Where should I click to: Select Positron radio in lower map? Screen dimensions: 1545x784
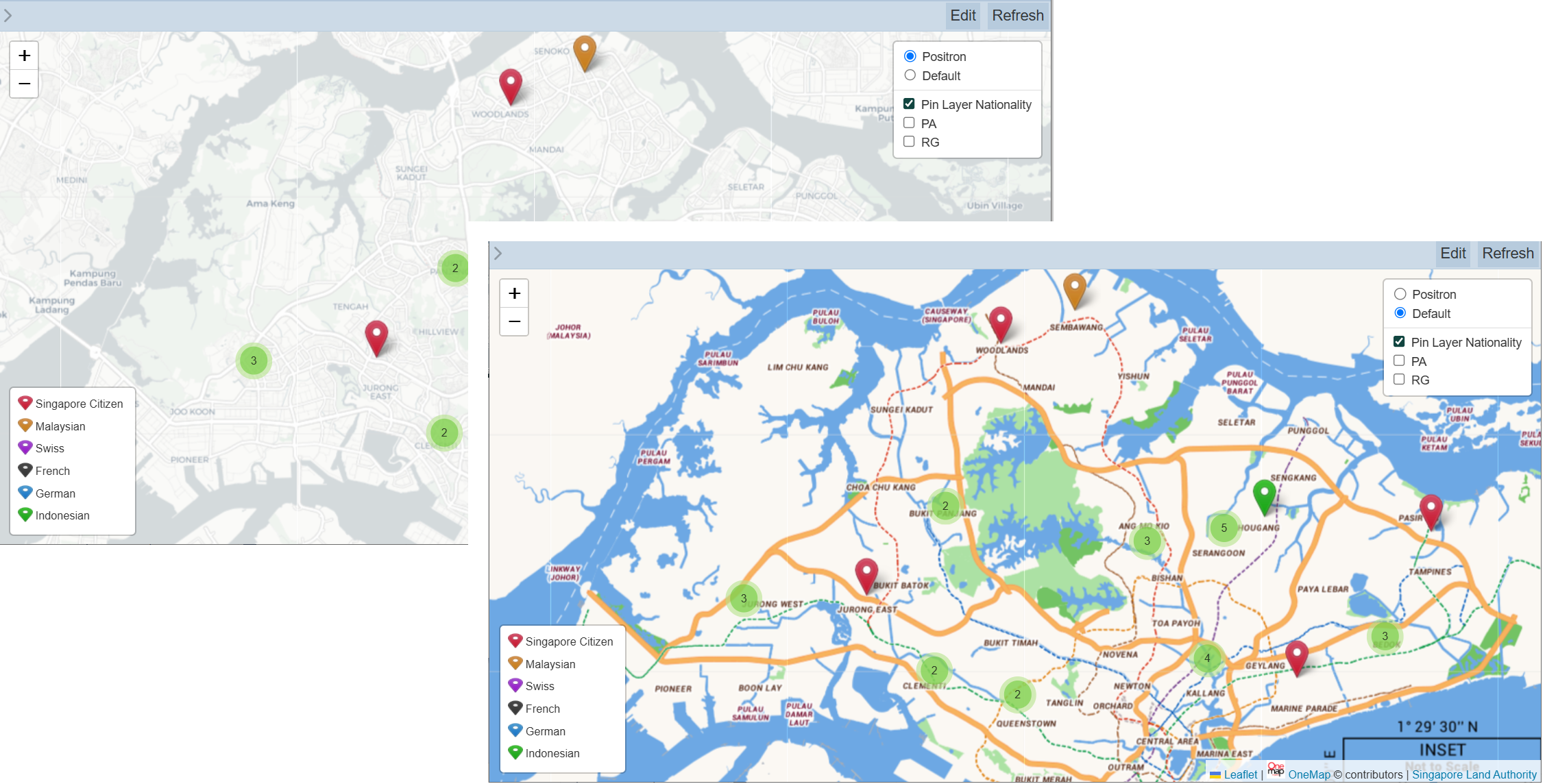pyautogui.click(x=1400, y=294)
